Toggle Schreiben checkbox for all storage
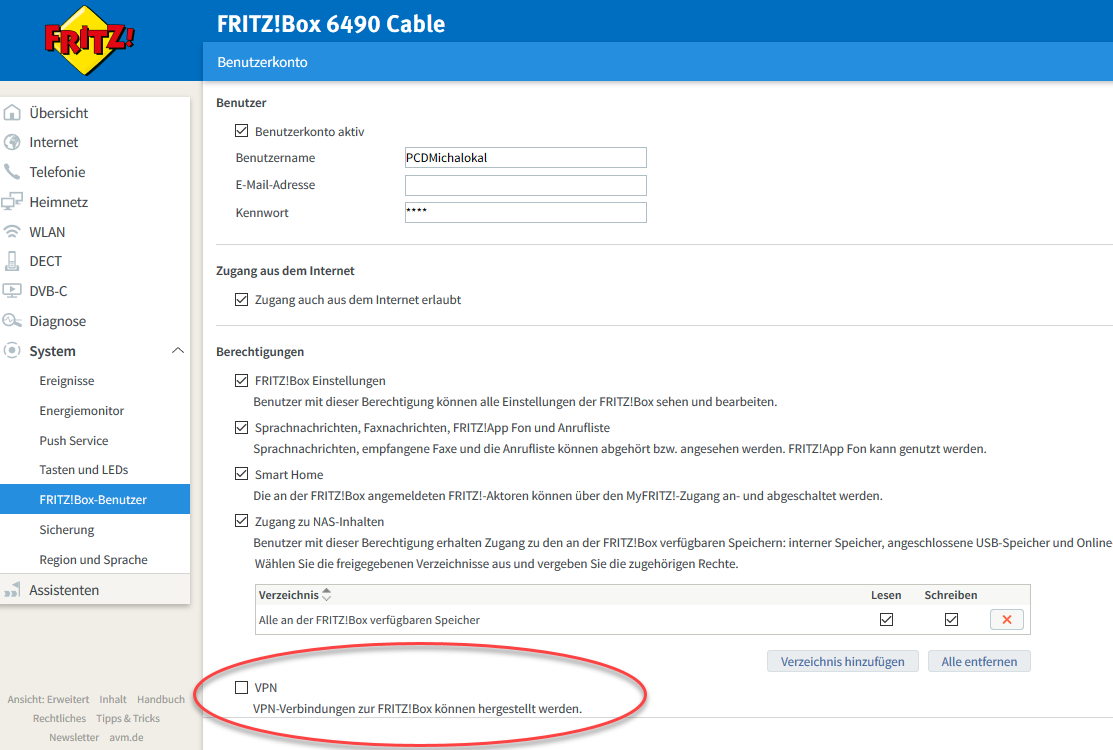 tap(951, 619)
